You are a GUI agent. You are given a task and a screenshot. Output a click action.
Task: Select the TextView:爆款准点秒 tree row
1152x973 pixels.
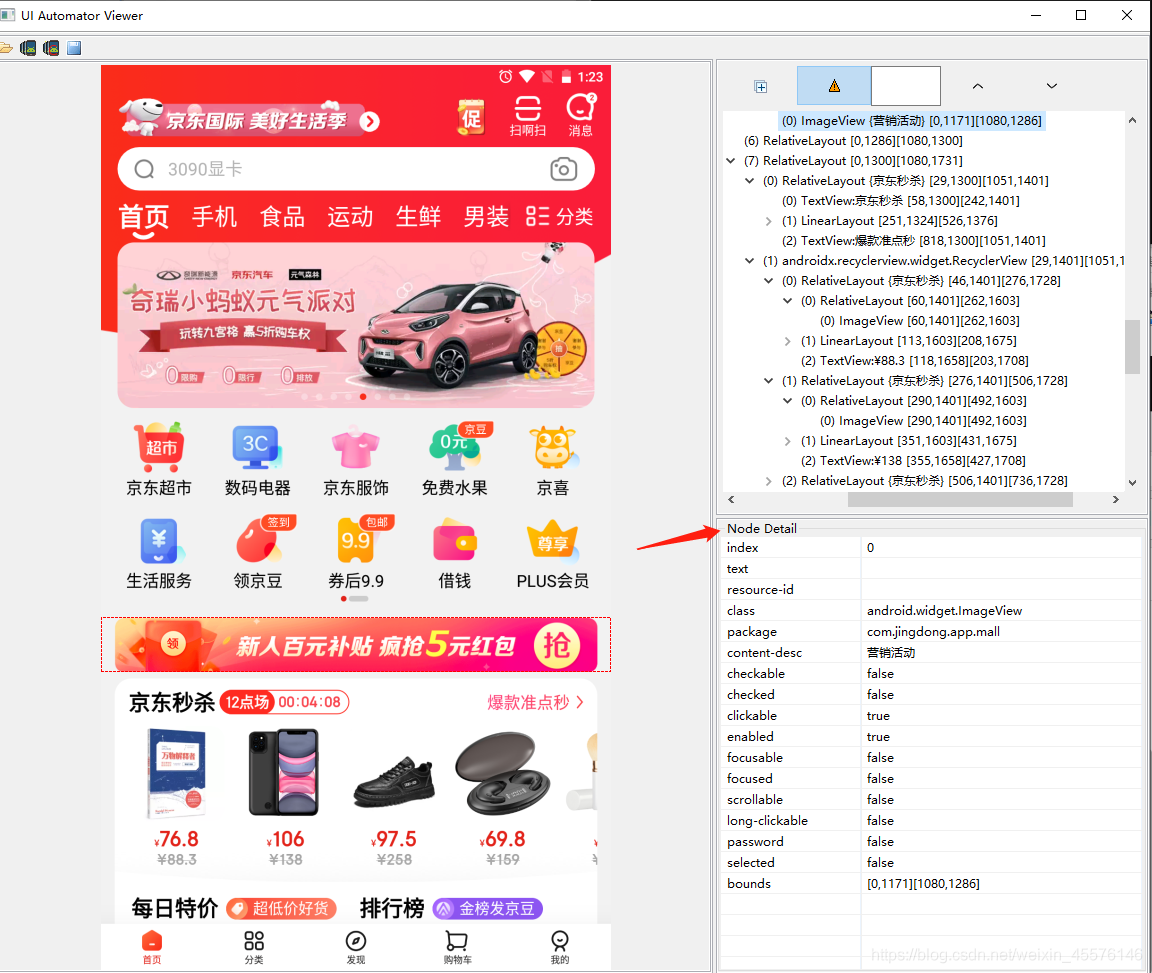[x=913, y=240]
